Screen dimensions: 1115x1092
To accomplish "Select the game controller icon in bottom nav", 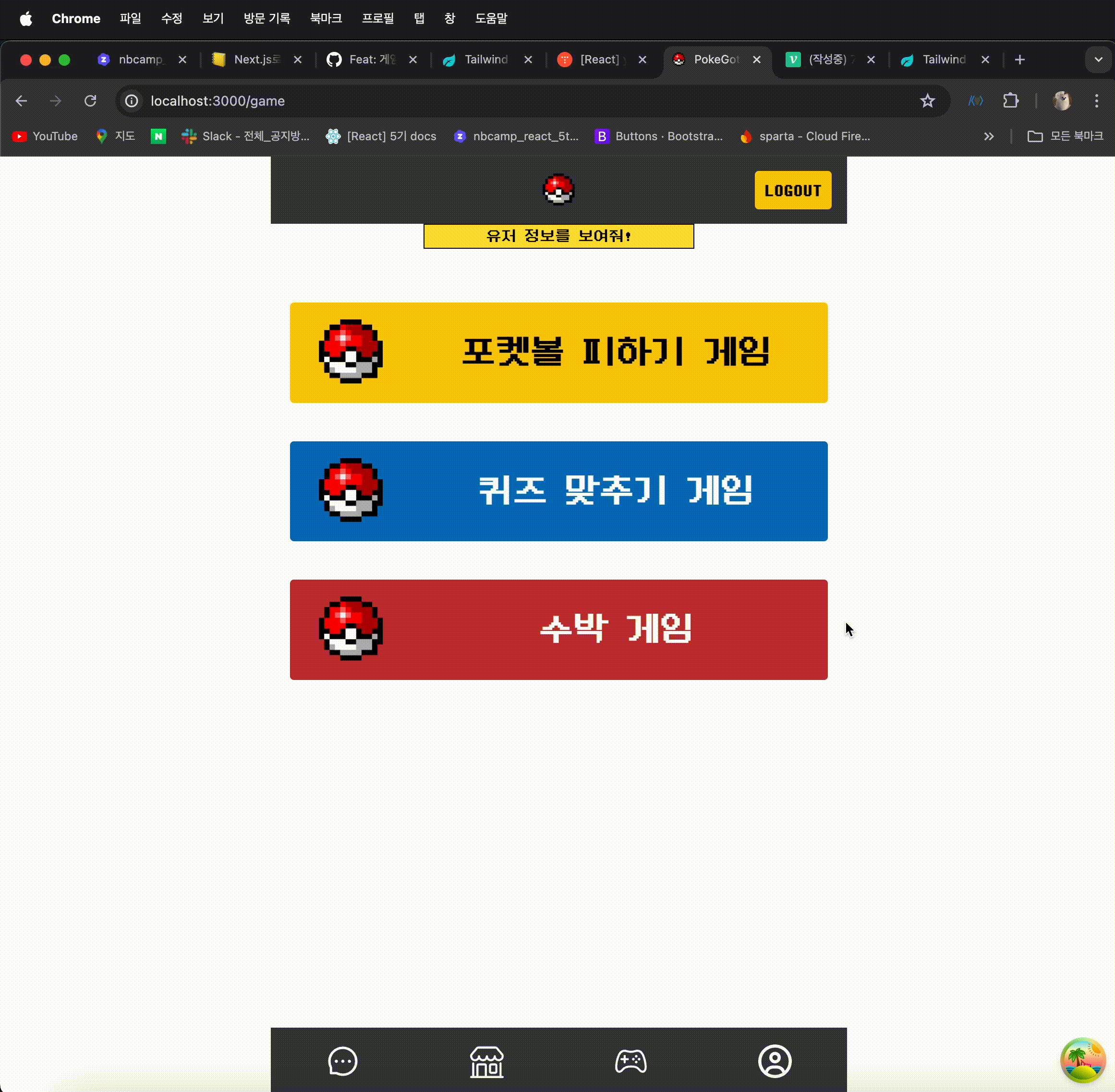I will 630,1061.
